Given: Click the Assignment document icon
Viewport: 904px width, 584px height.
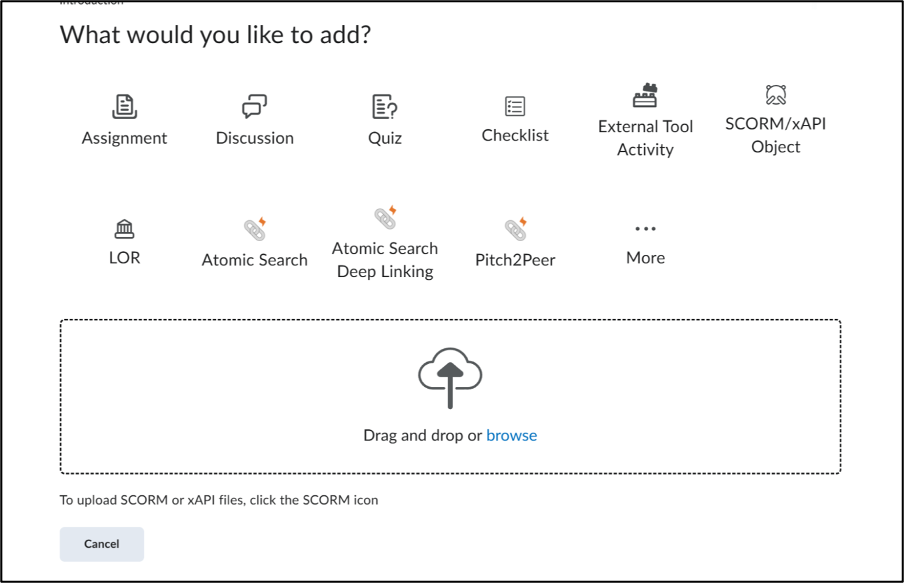Looking at the screenshot, I should point(124,106).
